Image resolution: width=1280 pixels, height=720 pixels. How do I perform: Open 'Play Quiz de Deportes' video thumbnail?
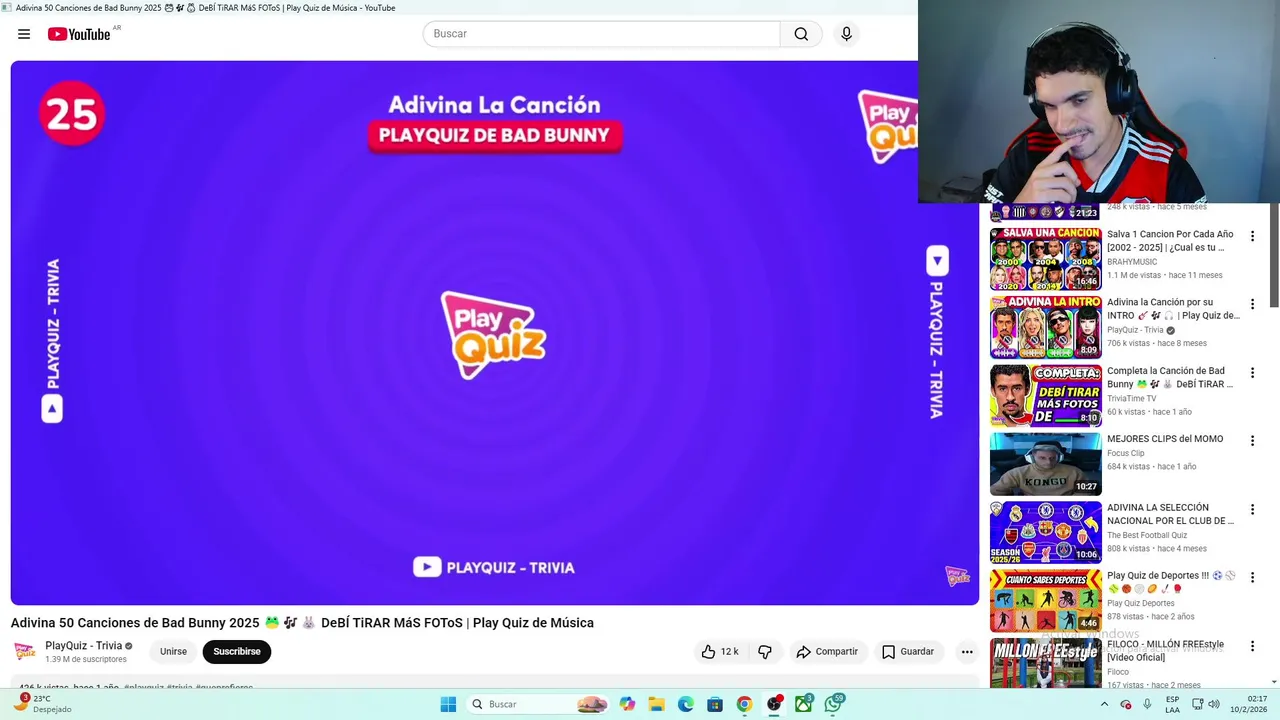1046,600
